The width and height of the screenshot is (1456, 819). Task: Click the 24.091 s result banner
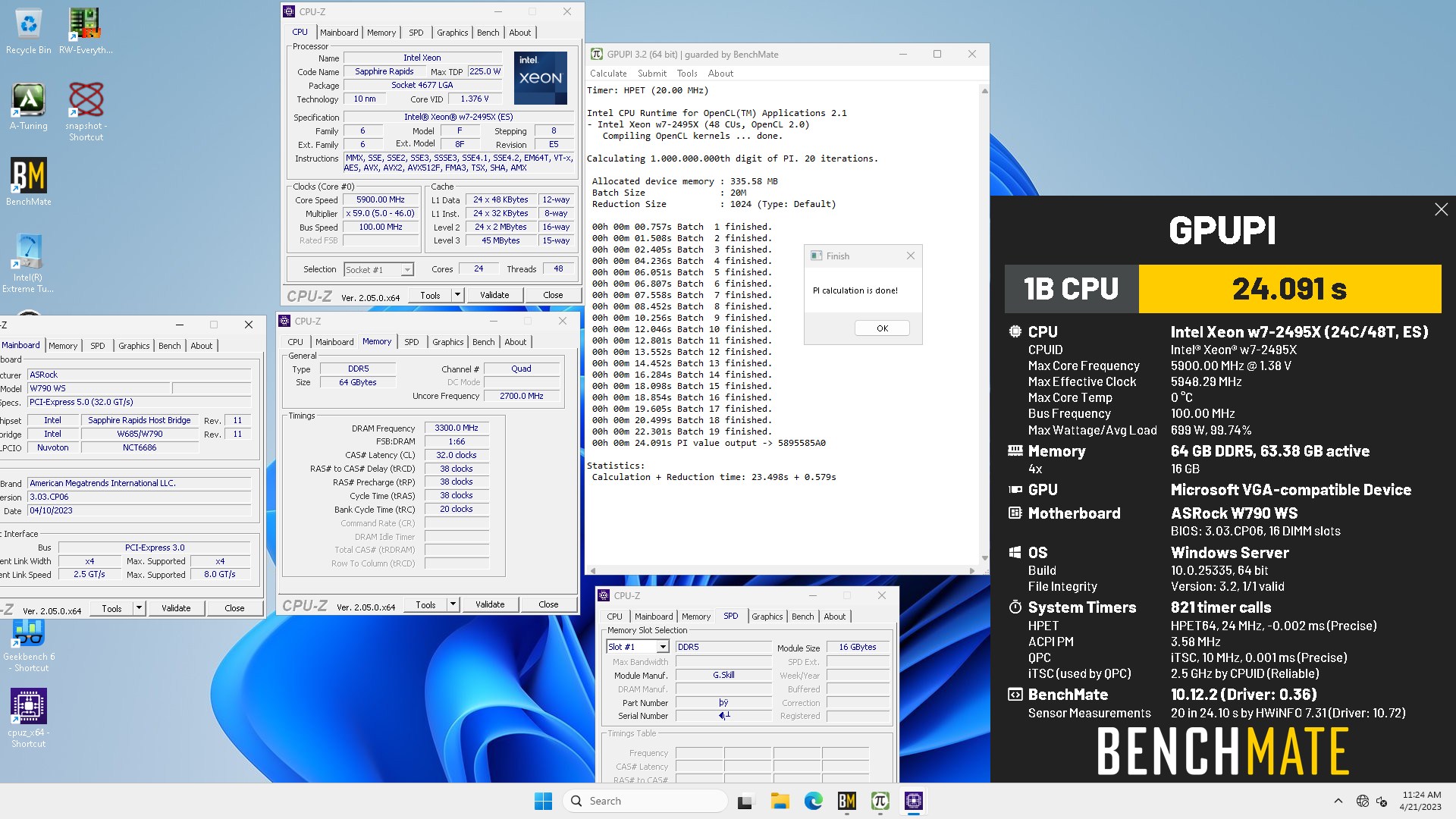tap(1289, 289)
